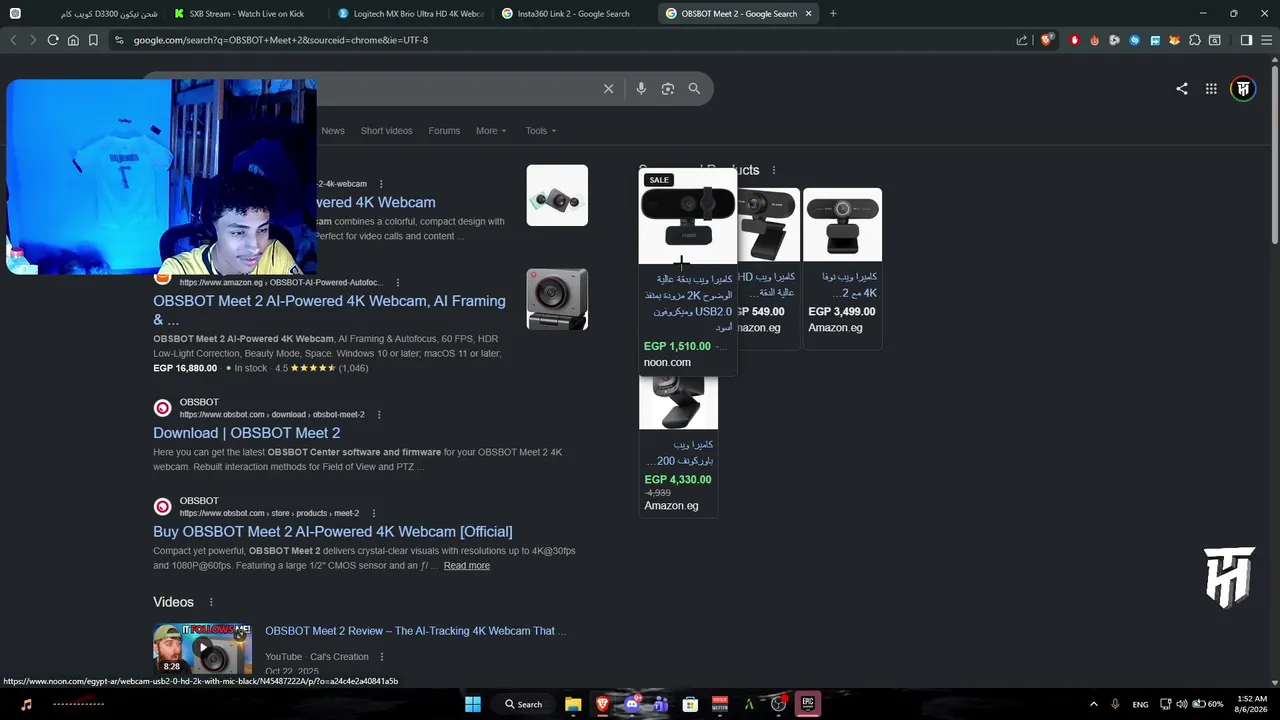This screenshot has height=720, width=1280.
Task: Start voice search with the microphone icon
Action: [641, 89]
